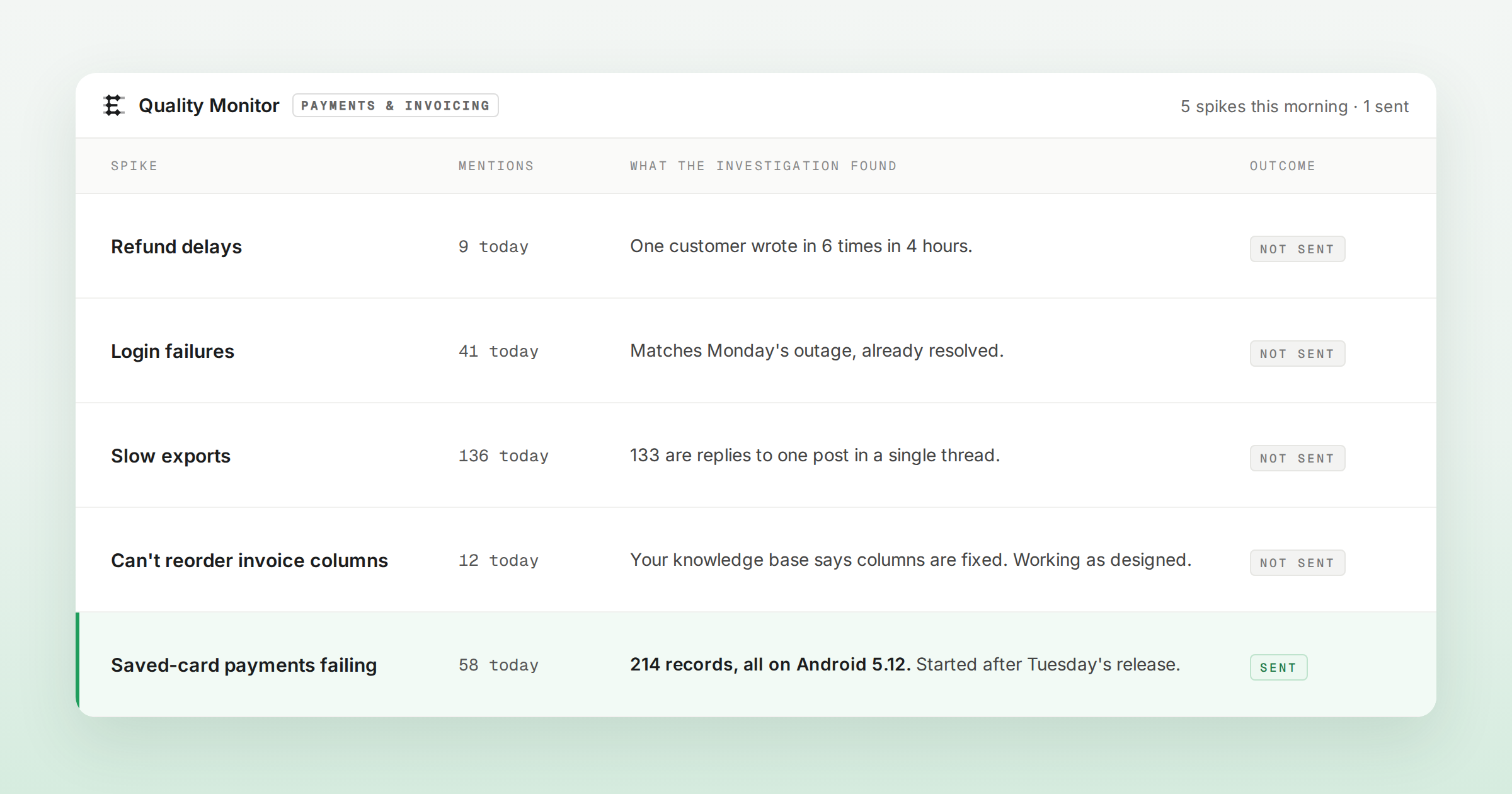The height and width of the screenshot is (794, 1512).
Task: Click the Quality Monitor logo icon
Action: [x=114, y=105]
